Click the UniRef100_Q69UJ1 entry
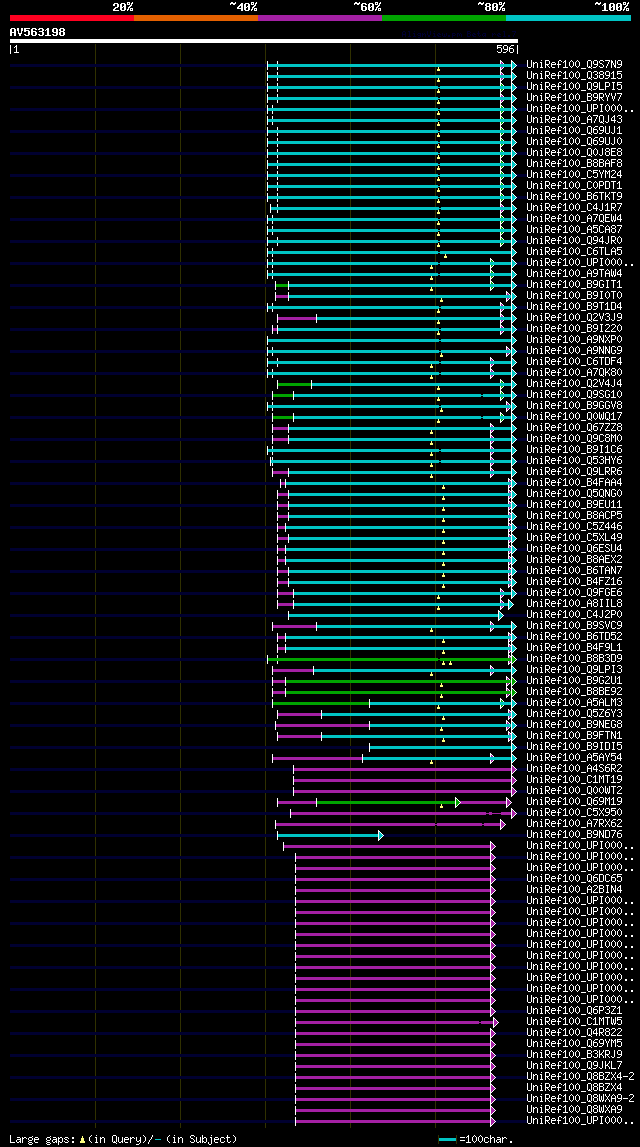Screen dimensions: 640x1147 pos(574,130)
